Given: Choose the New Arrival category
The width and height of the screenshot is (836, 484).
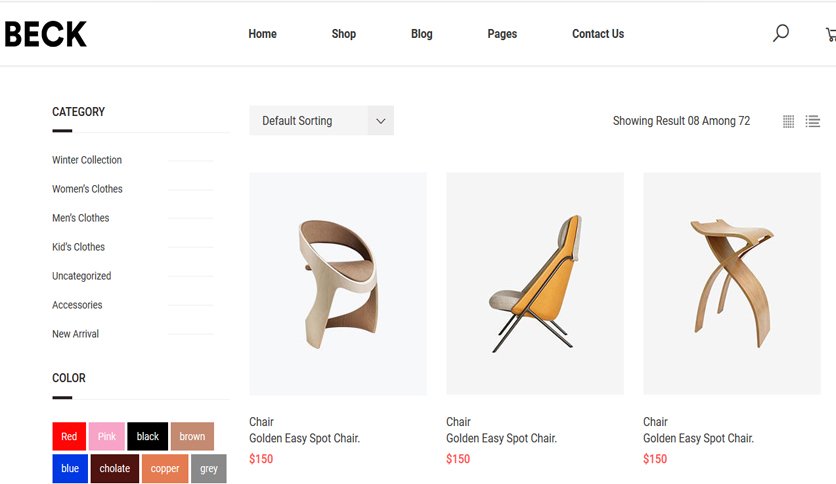Looking at the screenshot, I should click(75, 334).
